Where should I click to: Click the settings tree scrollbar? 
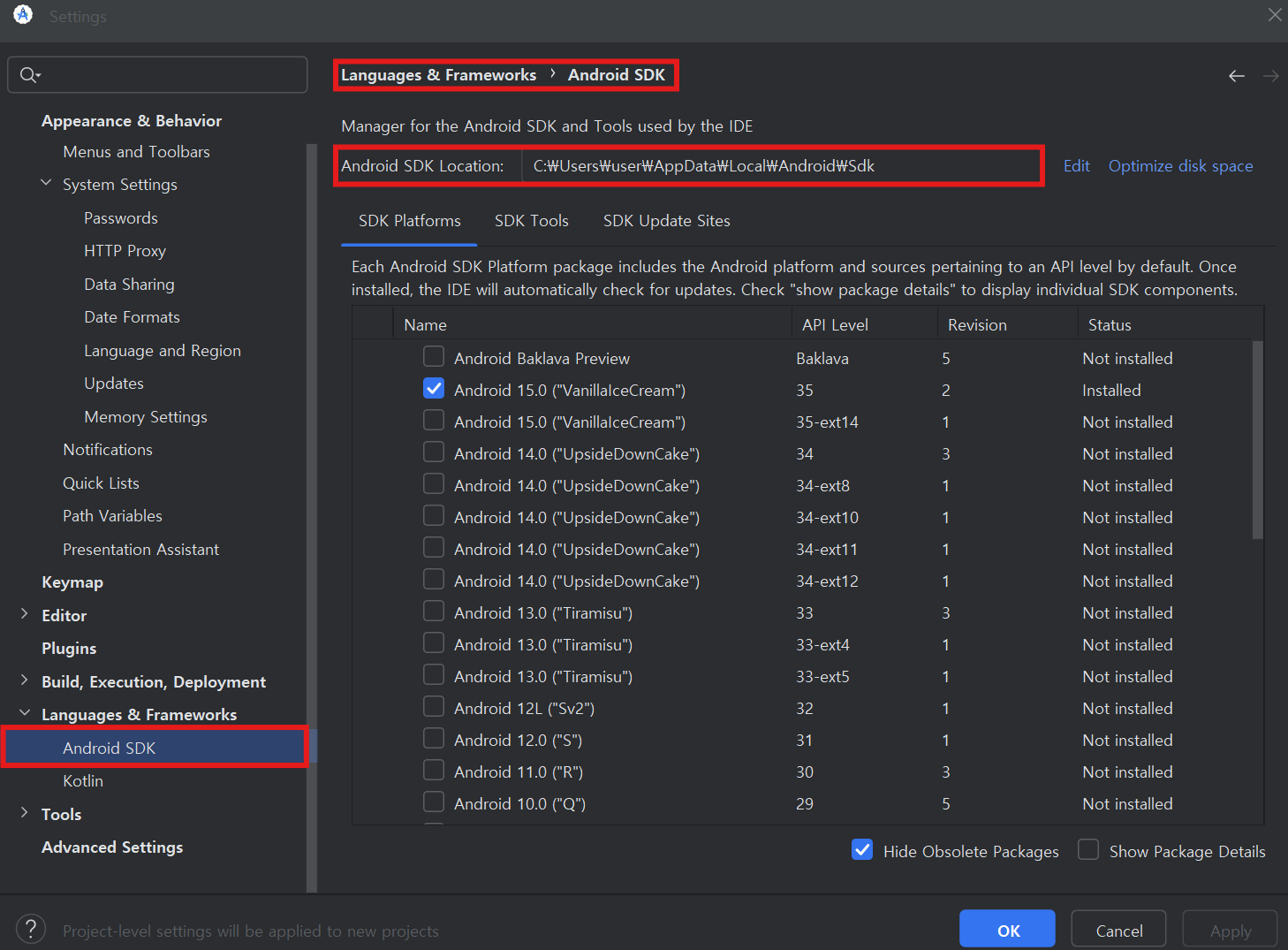(311, 518)
